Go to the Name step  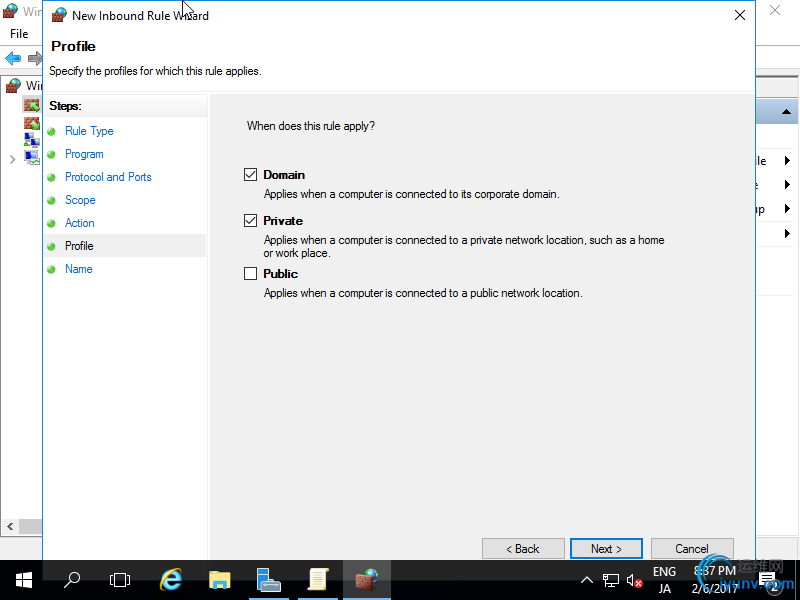tap(79, 269)
